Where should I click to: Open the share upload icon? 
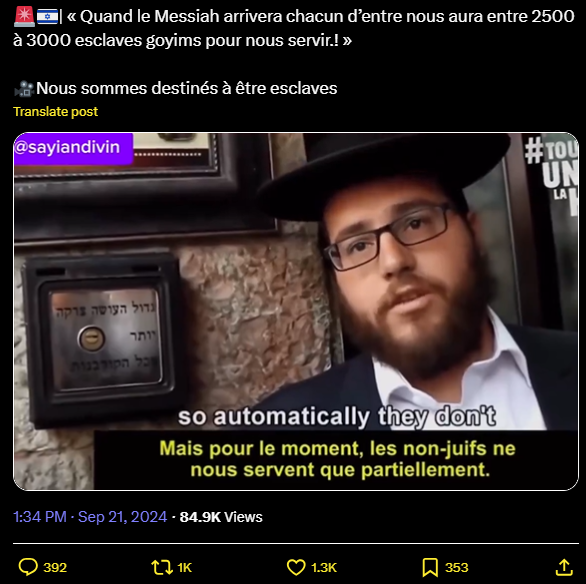564,567
